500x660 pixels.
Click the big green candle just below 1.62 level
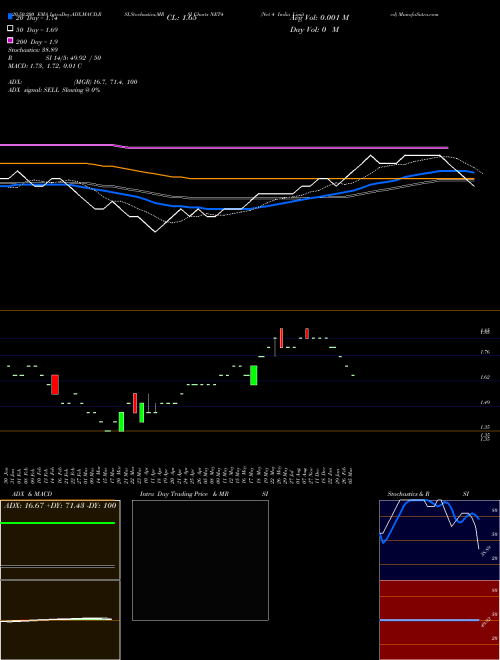tap(254, 375)
